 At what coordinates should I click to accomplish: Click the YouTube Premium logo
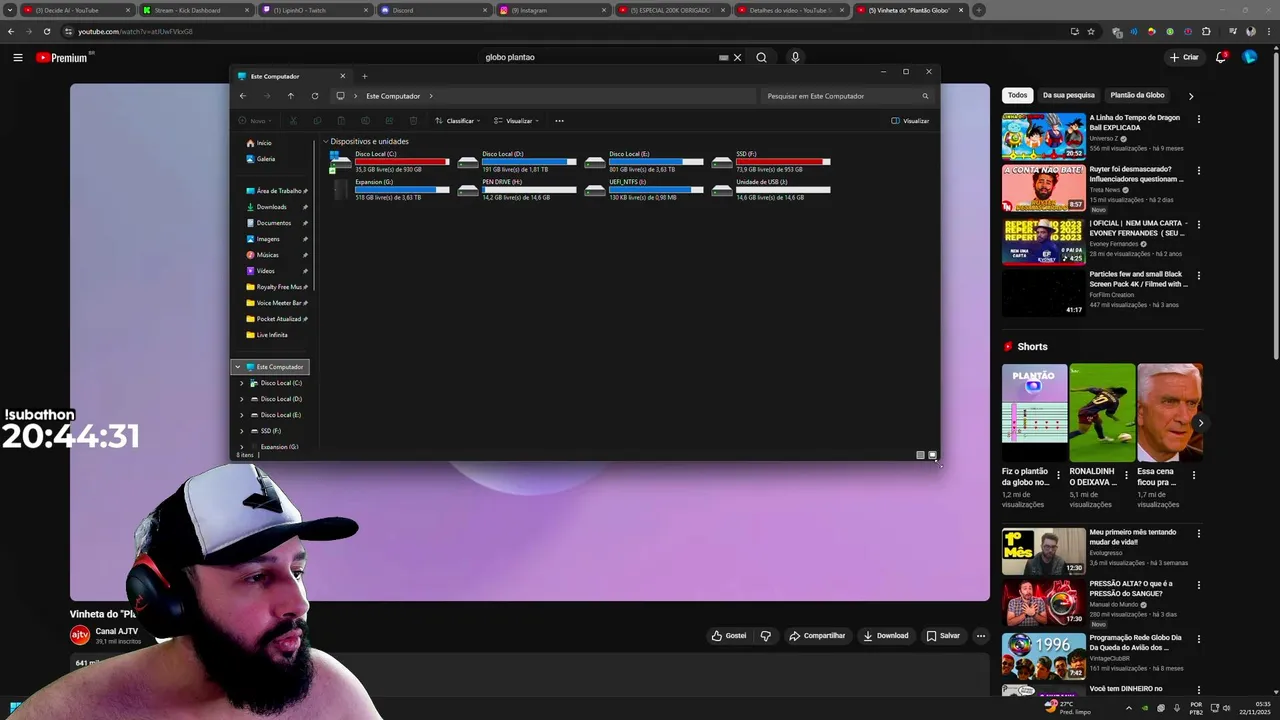(64, 57)
